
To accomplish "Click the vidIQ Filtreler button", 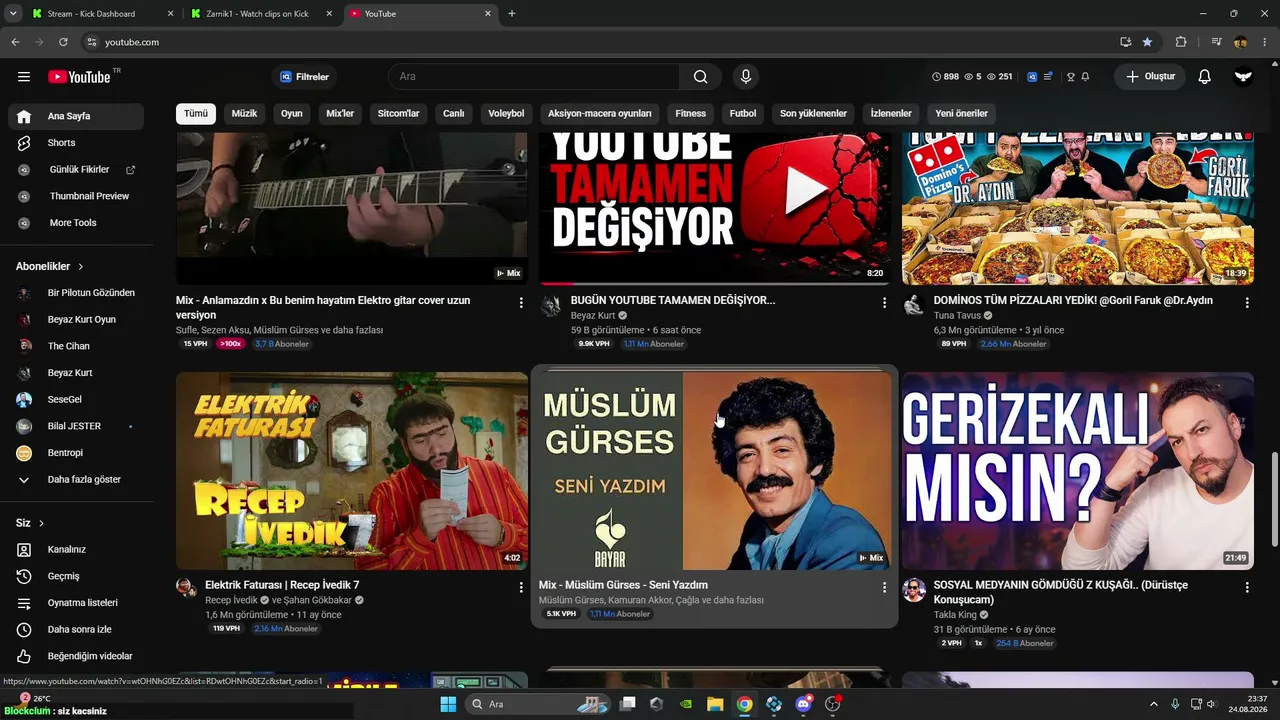I will 305,77.
